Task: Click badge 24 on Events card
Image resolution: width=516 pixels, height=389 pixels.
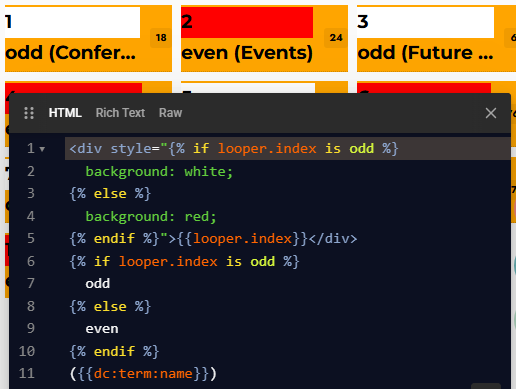Action: click(x=336, y=38)
